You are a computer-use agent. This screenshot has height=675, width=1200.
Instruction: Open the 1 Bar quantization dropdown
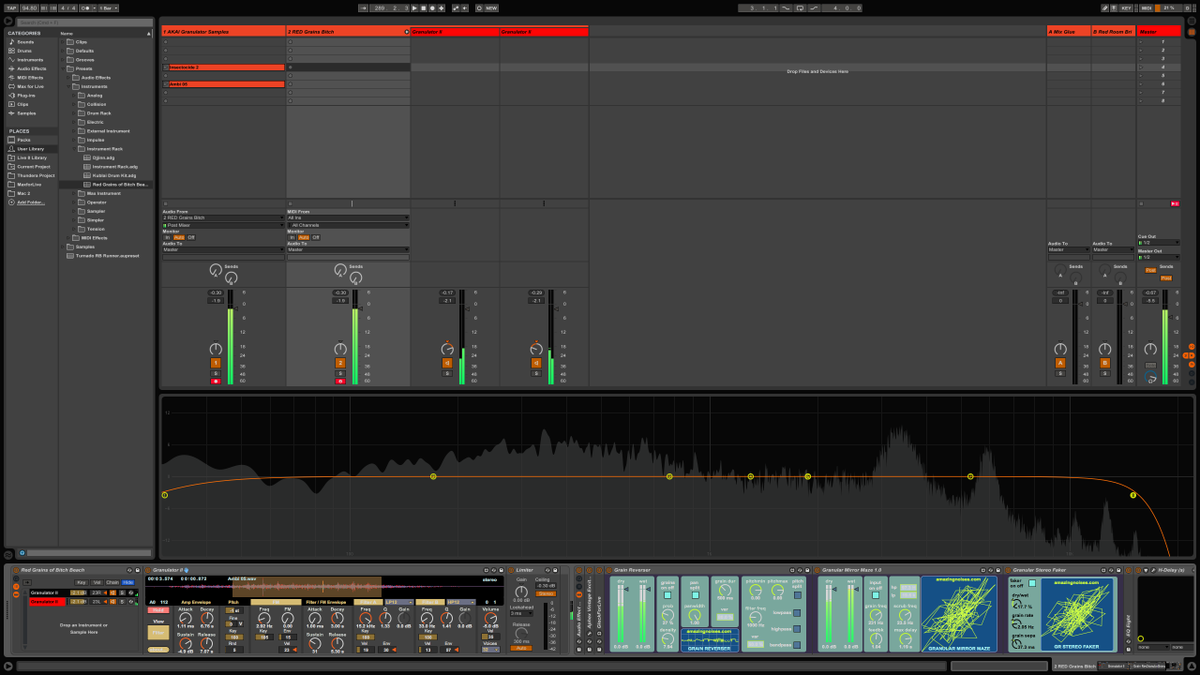(x=107, y=8)
